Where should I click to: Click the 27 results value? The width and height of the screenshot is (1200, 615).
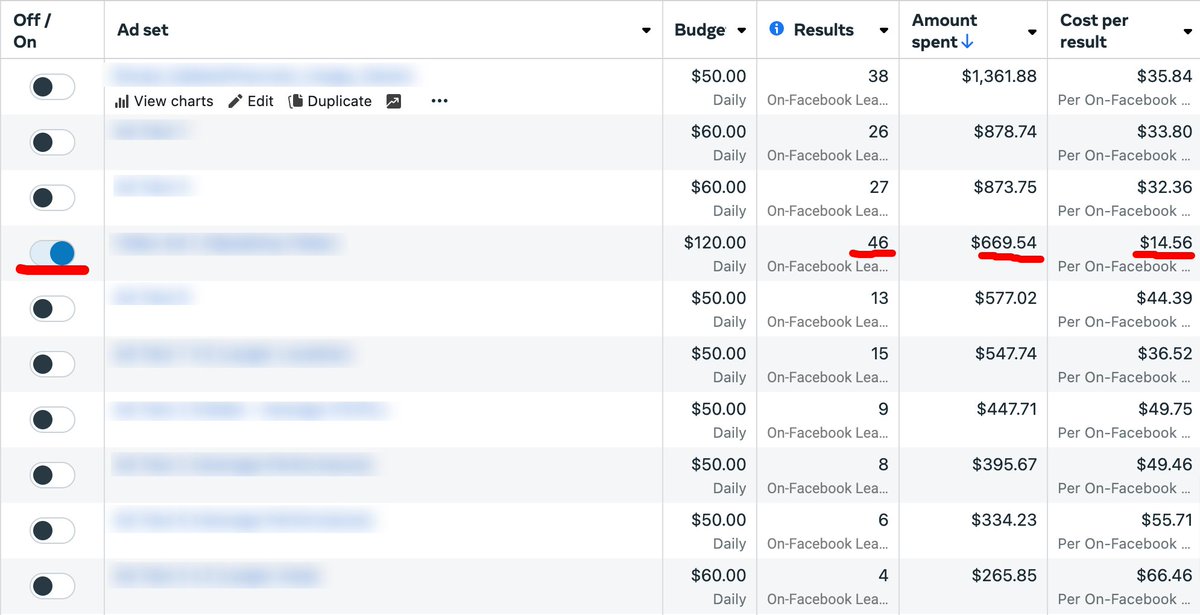click(879, 187)
